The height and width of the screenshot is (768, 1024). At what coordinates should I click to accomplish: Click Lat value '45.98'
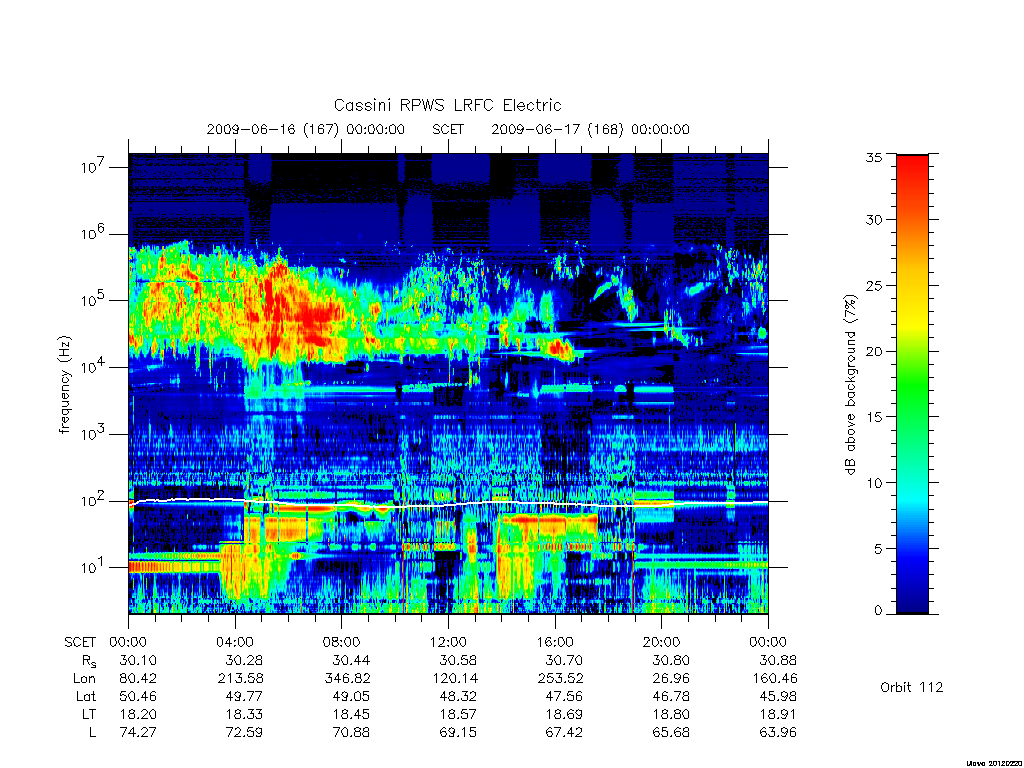[x=778, y=697]
